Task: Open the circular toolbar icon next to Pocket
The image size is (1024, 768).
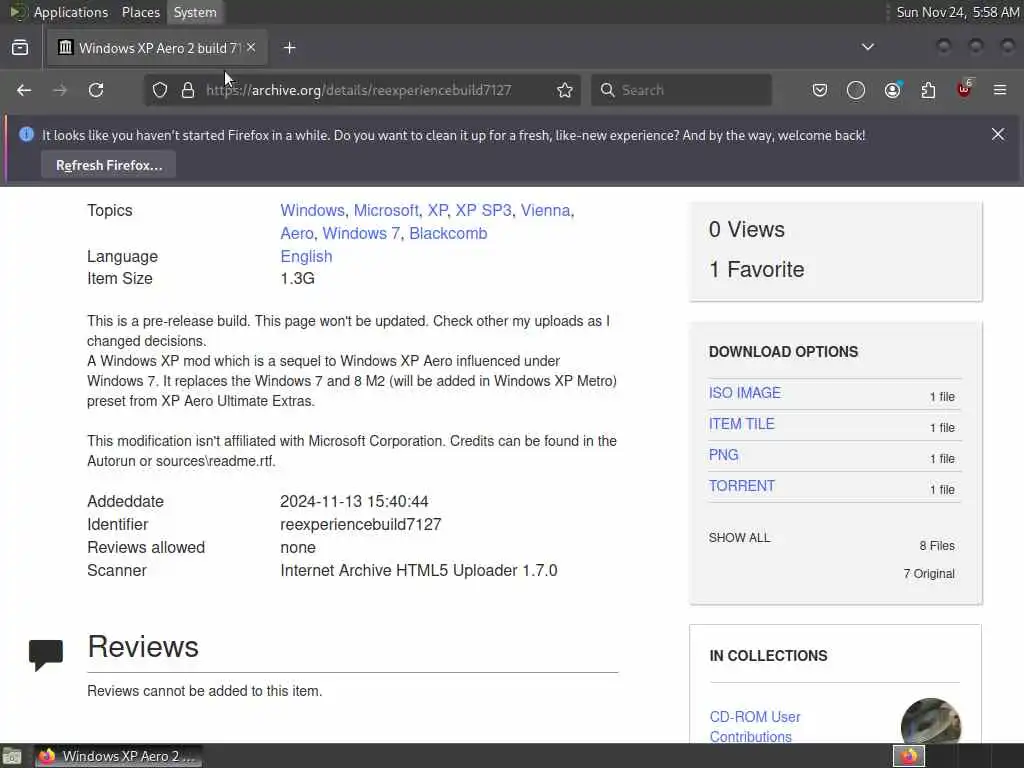Action: 856,90
